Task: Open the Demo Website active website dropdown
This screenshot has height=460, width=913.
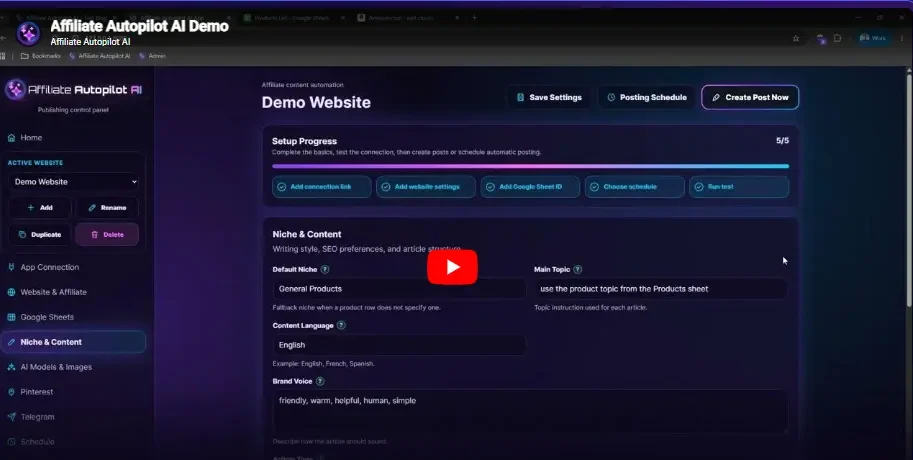Action: coord(74,182)
